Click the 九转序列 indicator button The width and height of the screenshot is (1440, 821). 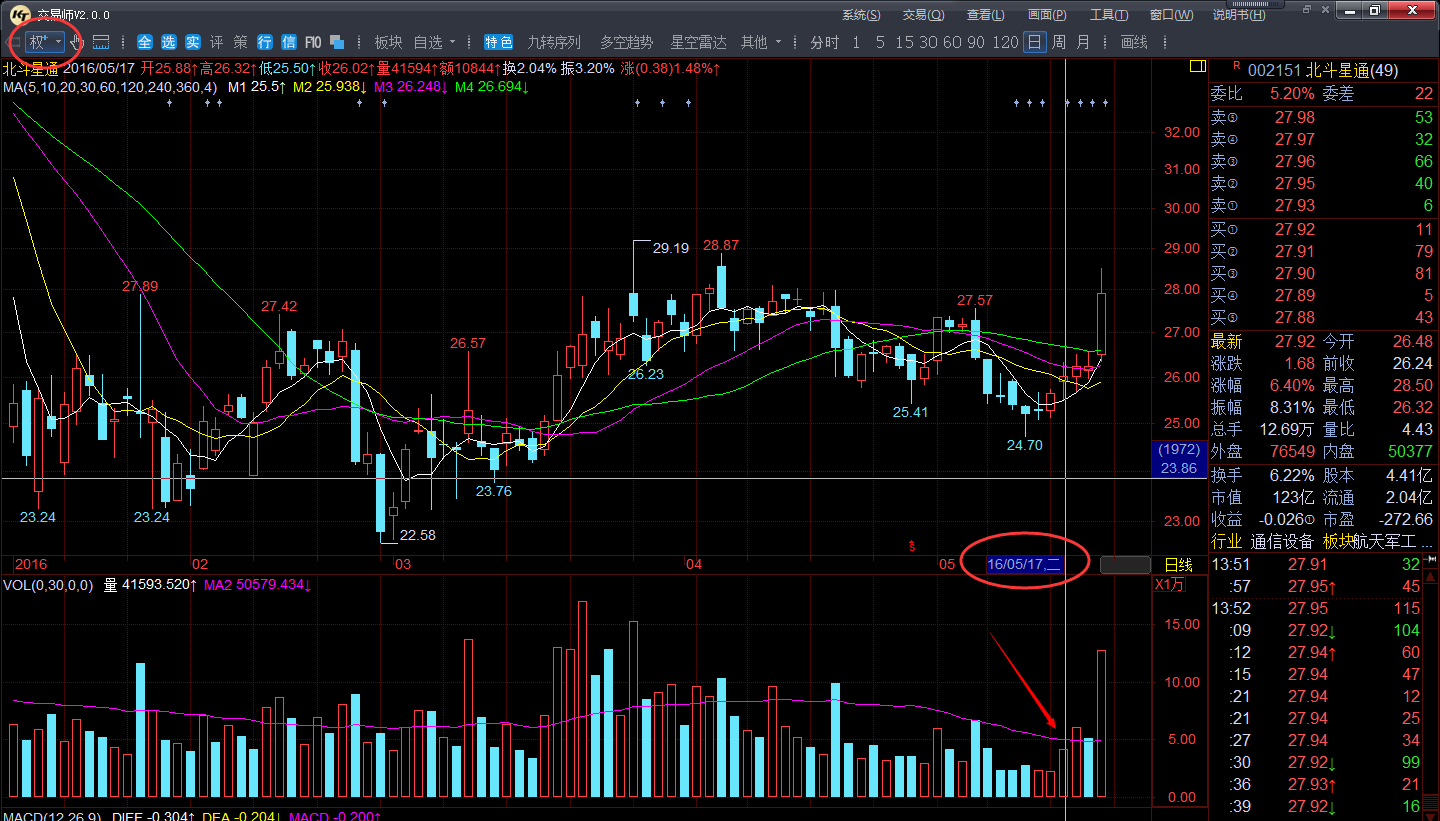click(554, 42)
